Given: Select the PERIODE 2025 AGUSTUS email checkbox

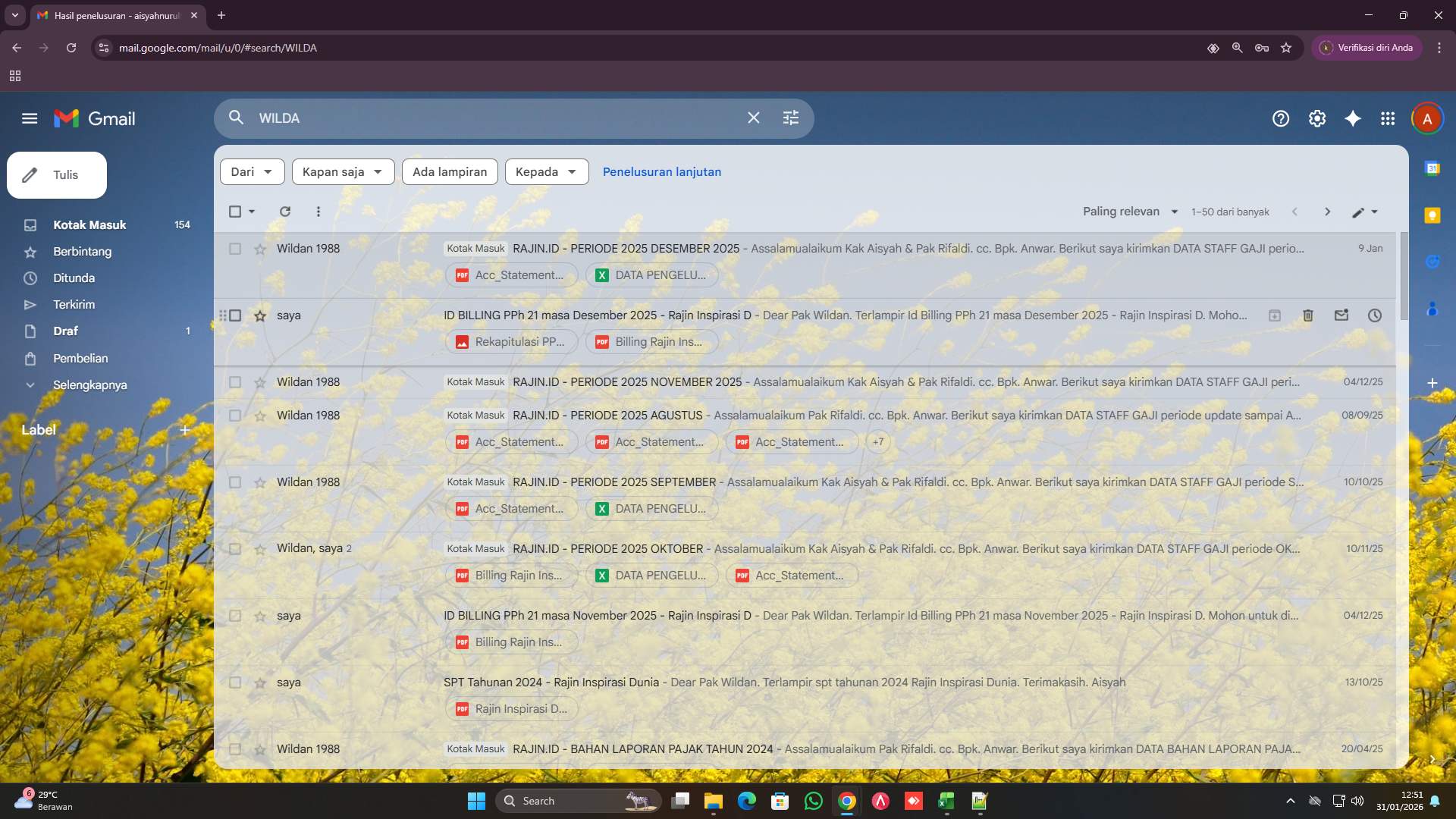Looking at the screenshot, I should click(235, 416).
